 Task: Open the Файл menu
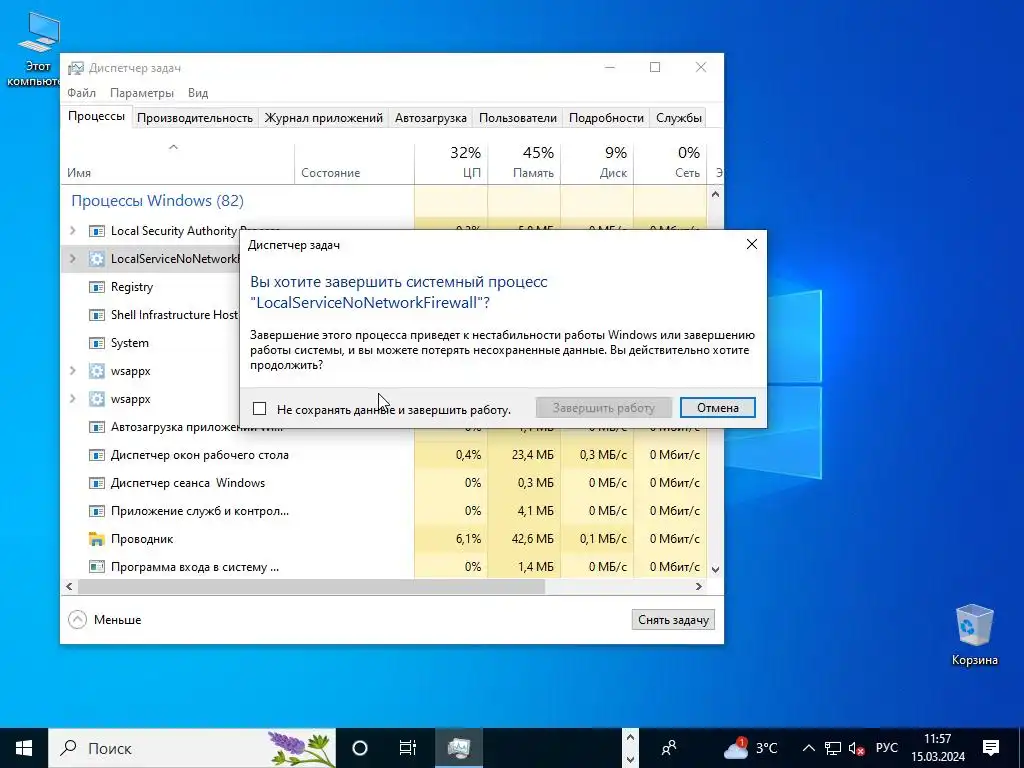click(x=81, y=93)
